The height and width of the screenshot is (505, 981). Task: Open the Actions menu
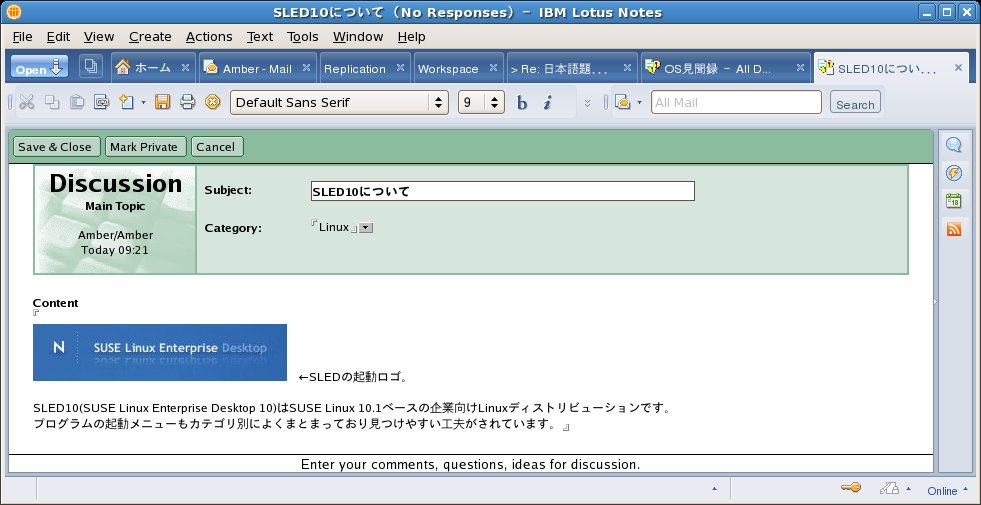[209, 37]
